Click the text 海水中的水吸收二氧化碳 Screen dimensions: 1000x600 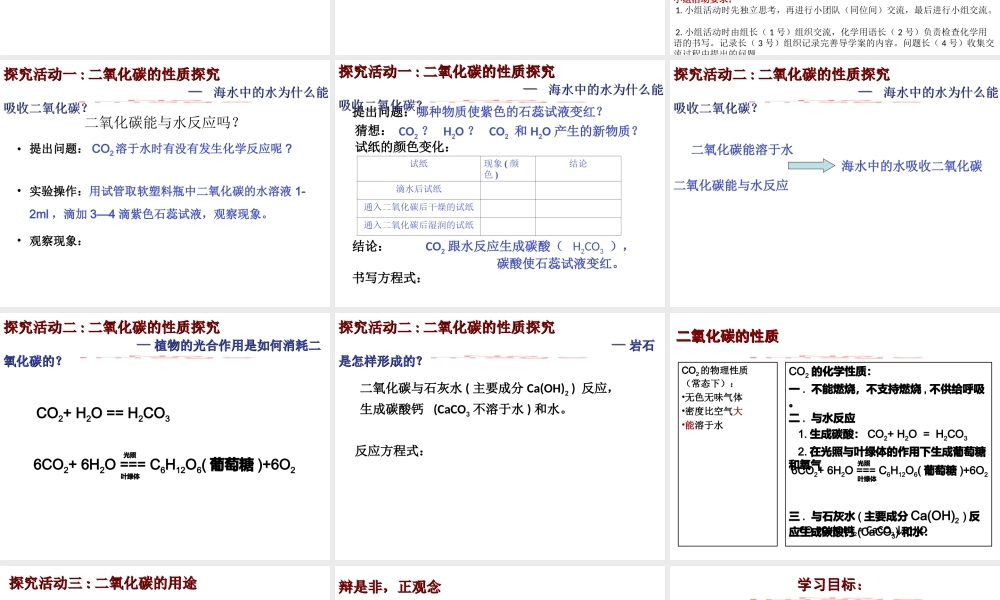(911, 166)
